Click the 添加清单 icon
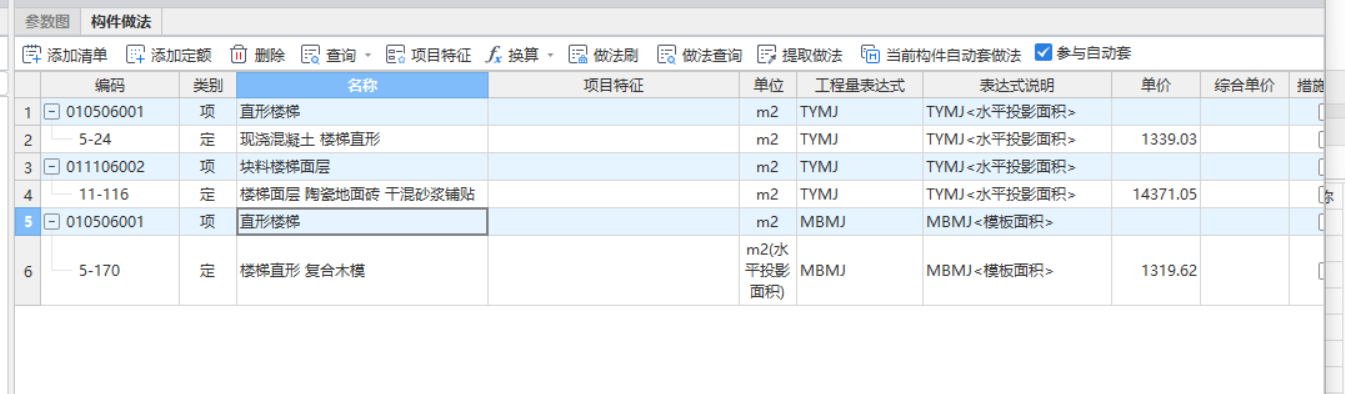The width and height of the screenshot is (1345, 394). [32, 55]
